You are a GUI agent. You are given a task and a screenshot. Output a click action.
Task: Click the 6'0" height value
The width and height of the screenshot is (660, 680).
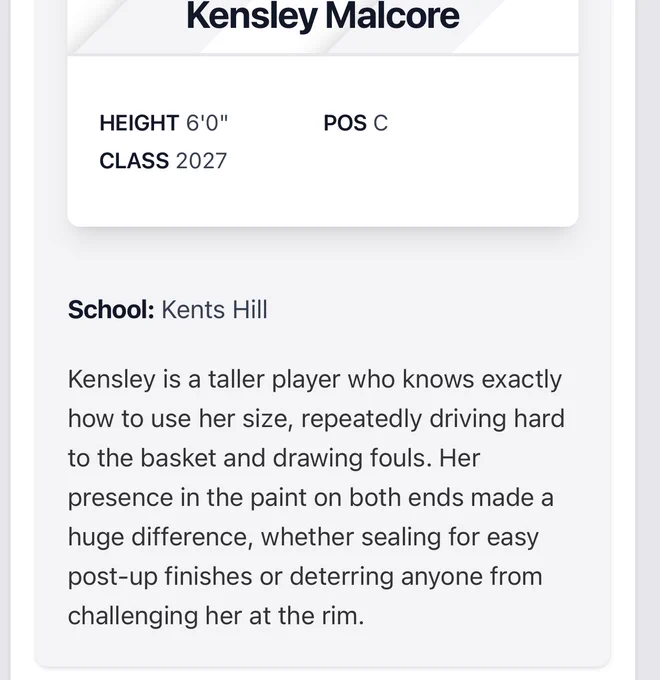(207, 123)
